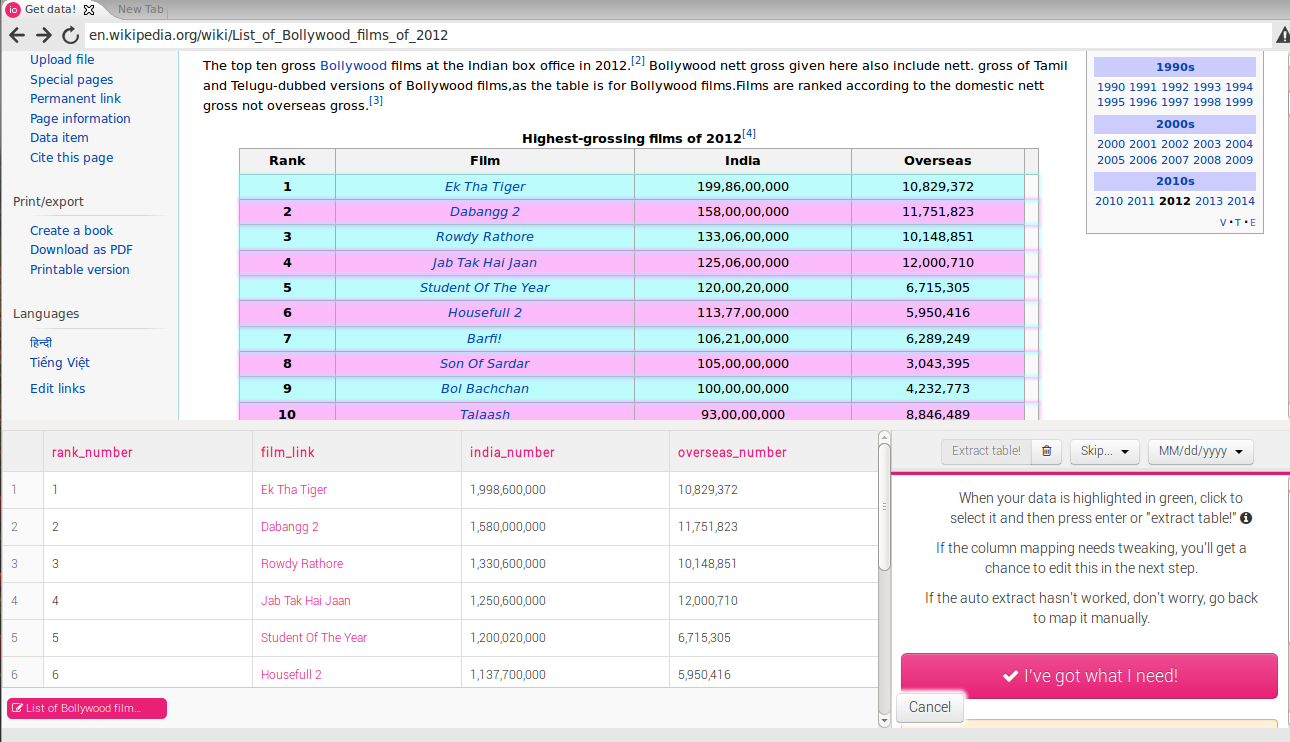Open Rowdy Rathore wiki table link
Screen dimensions: 1290x742
pyautogui.click(x=485, y=237)
